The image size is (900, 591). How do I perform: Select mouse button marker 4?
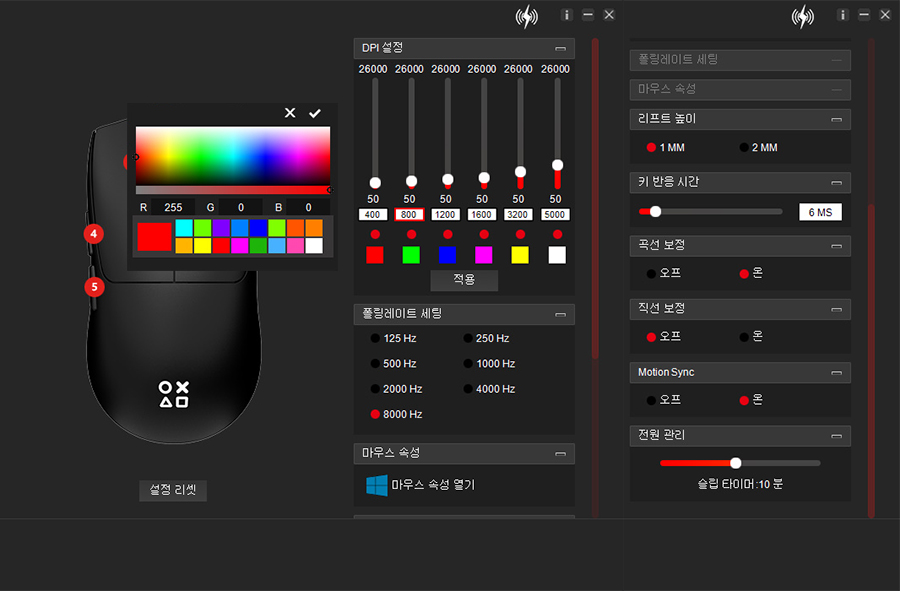point(94,234)
